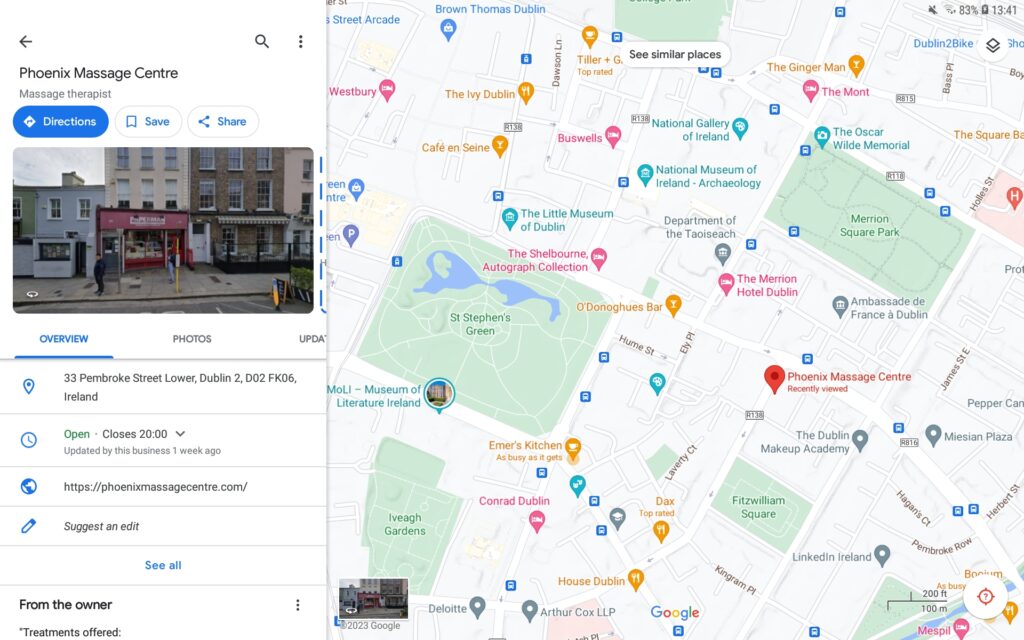Open search with the magnifier icon
This screenshot has height=640, width=1024.
tap(262, 42)
